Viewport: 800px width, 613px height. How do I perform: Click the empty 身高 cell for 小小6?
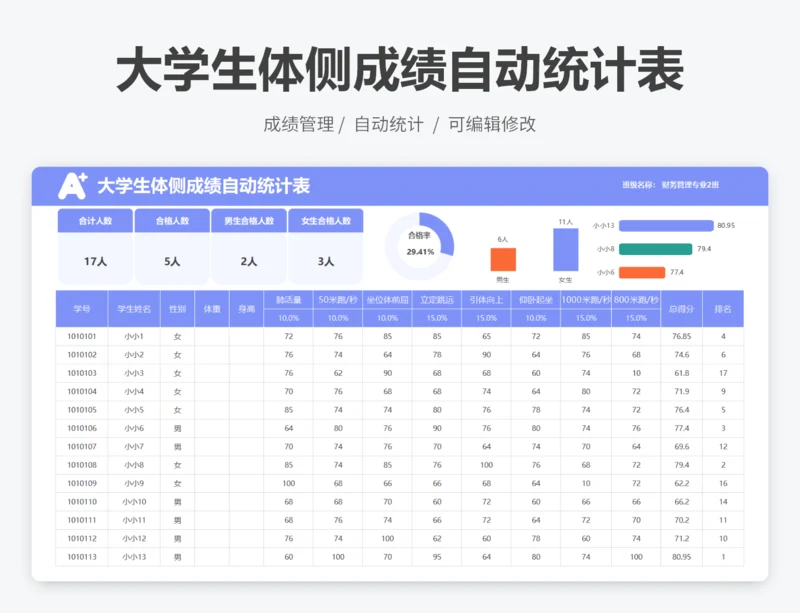point(246,428)
